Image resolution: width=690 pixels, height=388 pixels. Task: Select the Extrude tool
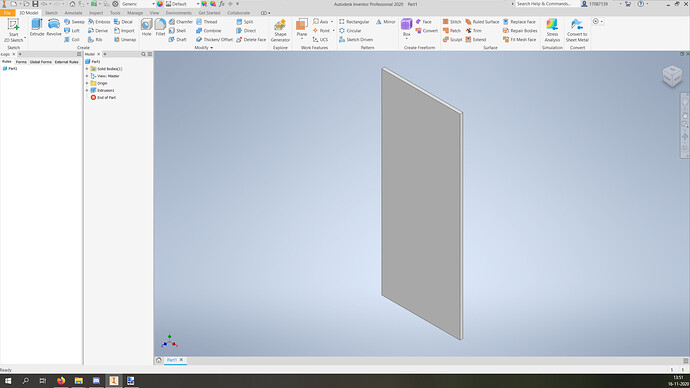pyautogui.click(x=37, y=27)
